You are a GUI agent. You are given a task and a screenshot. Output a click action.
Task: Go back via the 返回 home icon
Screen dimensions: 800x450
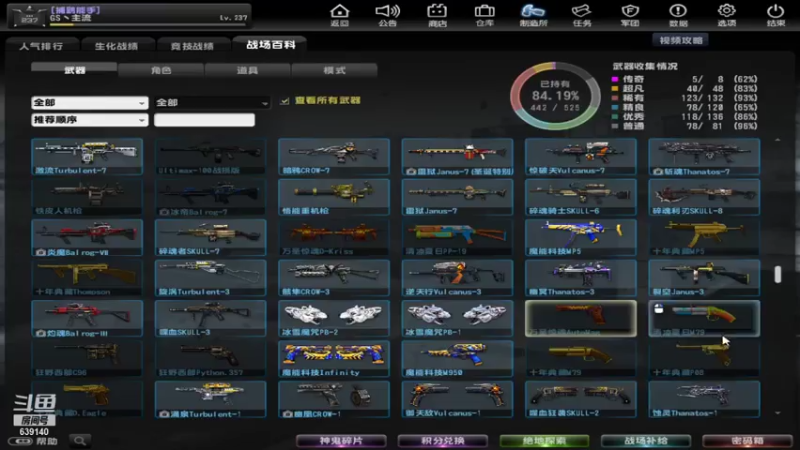(339, 15)
